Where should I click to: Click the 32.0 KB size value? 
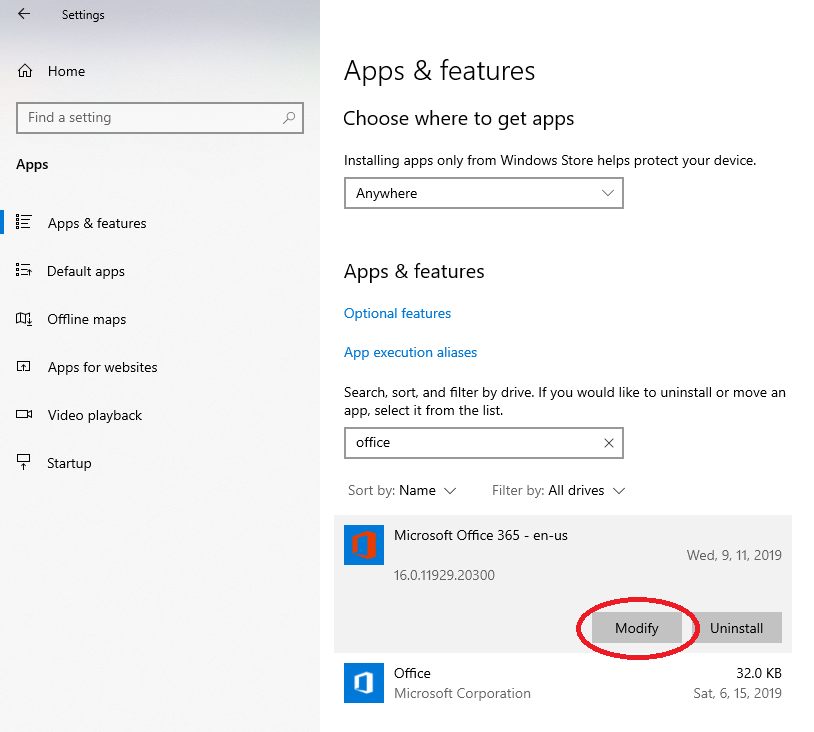758,673
